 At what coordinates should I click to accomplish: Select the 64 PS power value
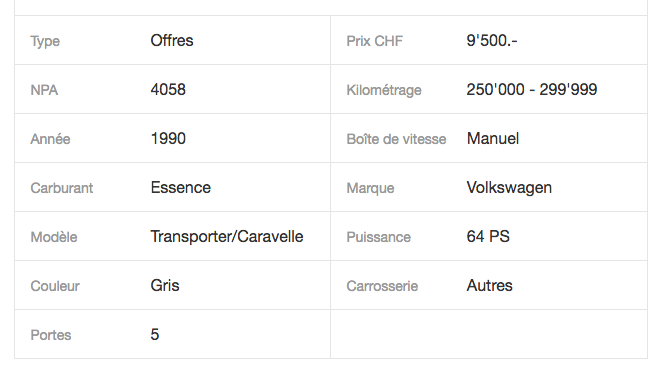click(488, 237)
